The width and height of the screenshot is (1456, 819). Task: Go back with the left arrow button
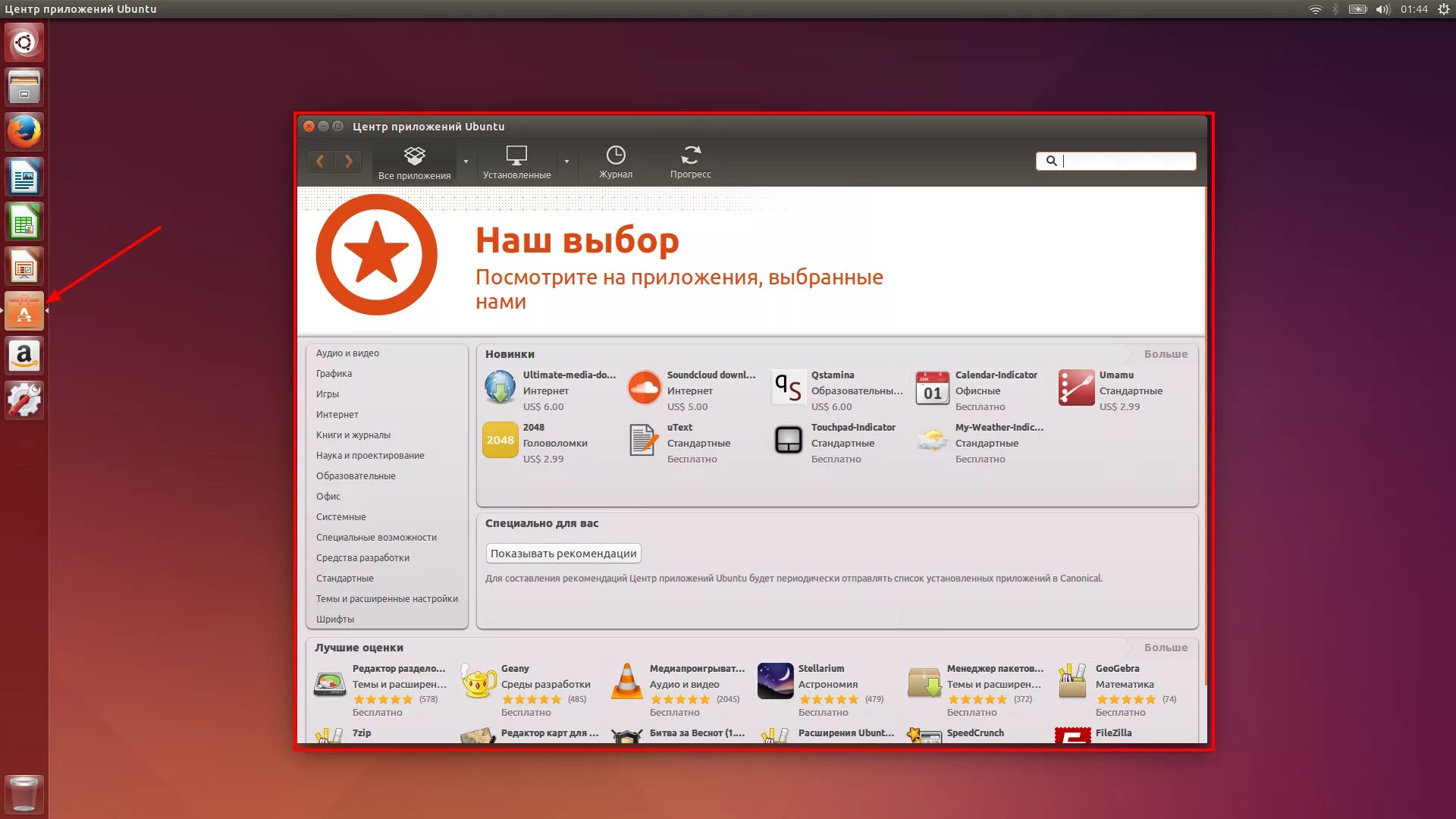(x=321, y=161)
